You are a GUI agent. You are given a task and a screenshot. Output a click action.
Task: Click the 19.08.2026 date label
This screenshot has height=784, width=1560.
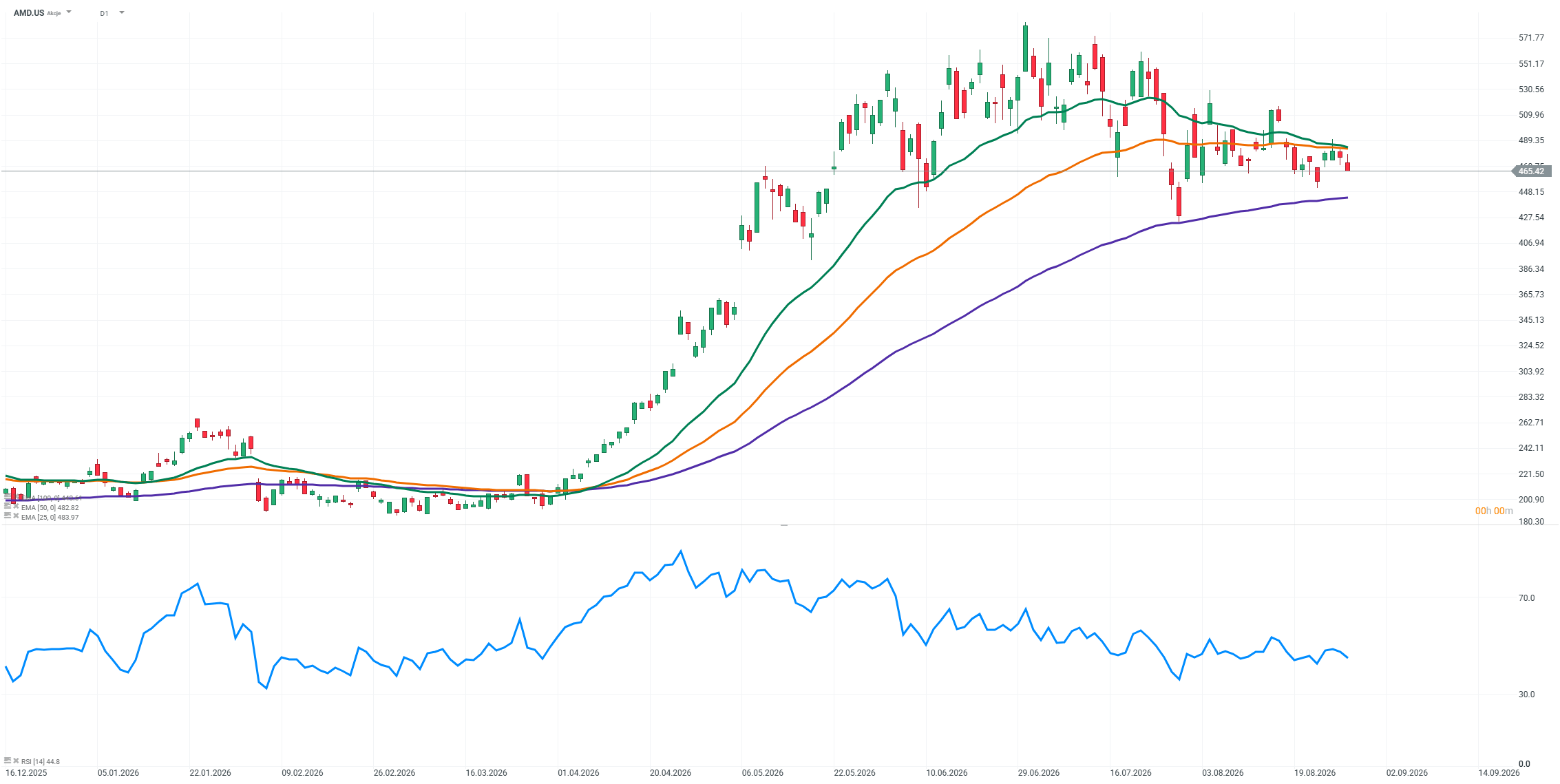tap(1315, 773)
